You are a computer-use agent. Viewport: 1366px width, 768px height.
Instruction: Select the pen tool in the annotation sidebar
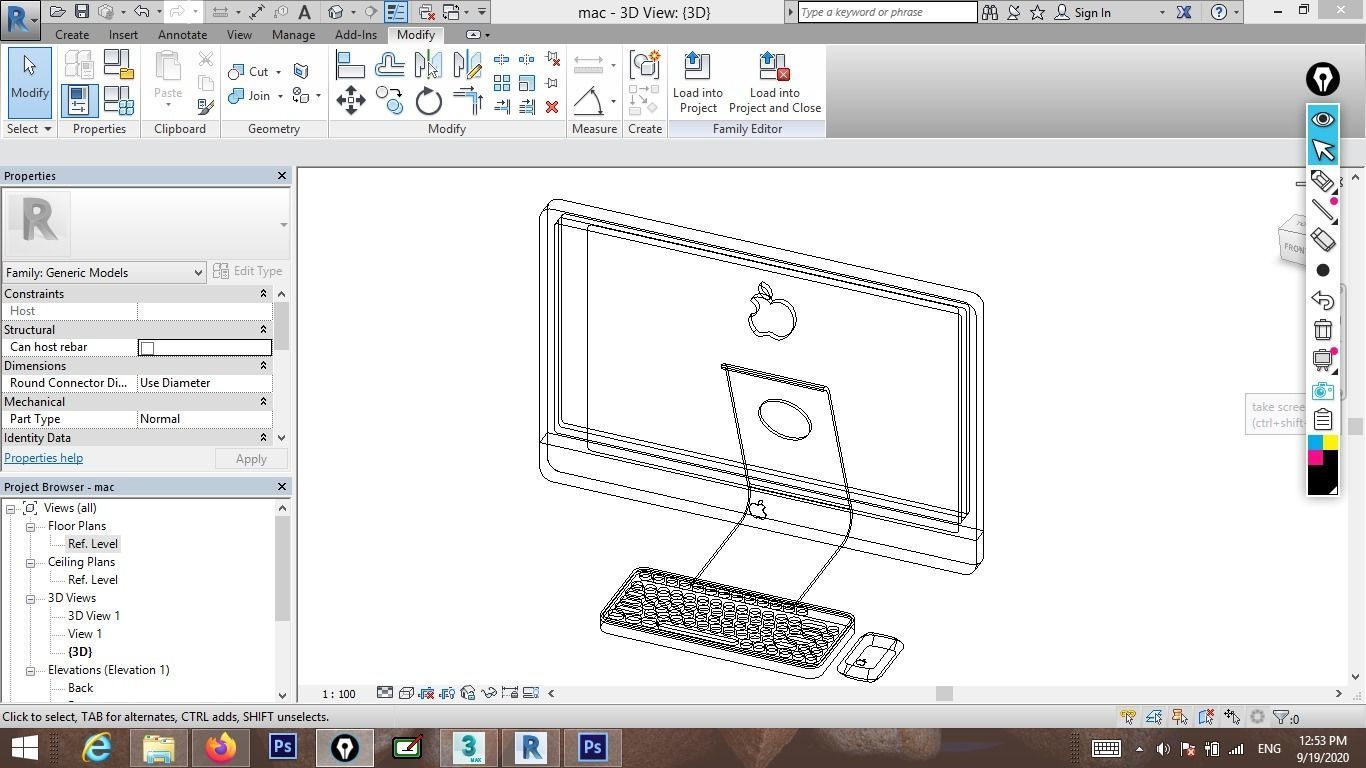(x=1324, y=208)
